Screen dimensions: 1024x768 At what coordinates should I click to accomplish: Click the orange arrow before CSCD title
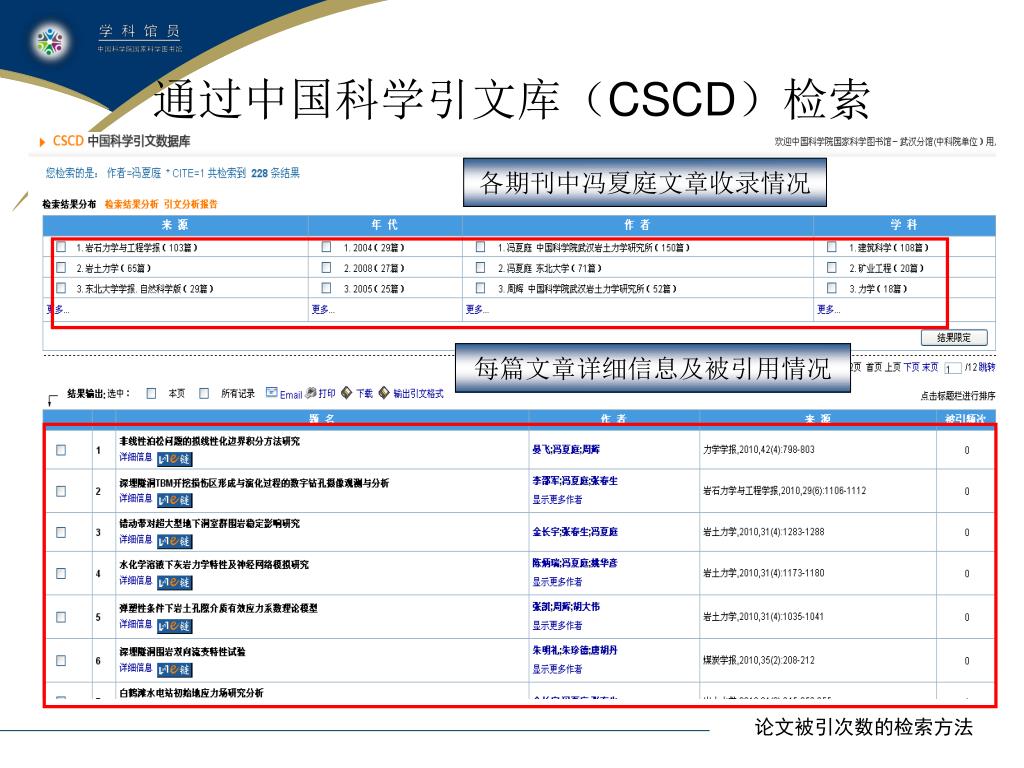(x=42, y=142)
